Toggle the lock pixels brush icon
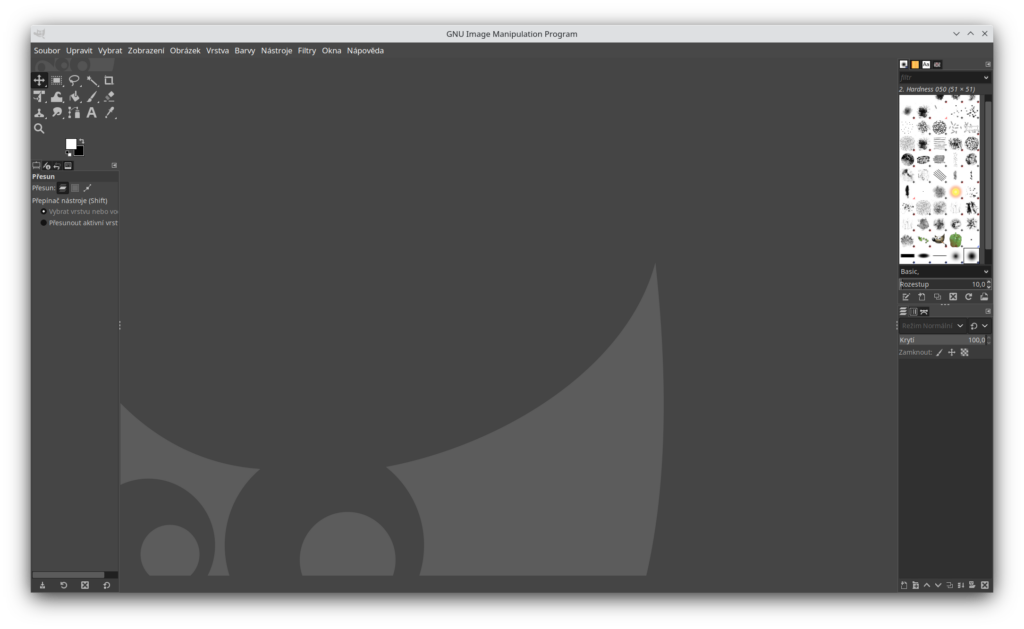Image resolution: width=1024 pixels, height=629 pixels. pyautogui.click(x=939, y=353)
